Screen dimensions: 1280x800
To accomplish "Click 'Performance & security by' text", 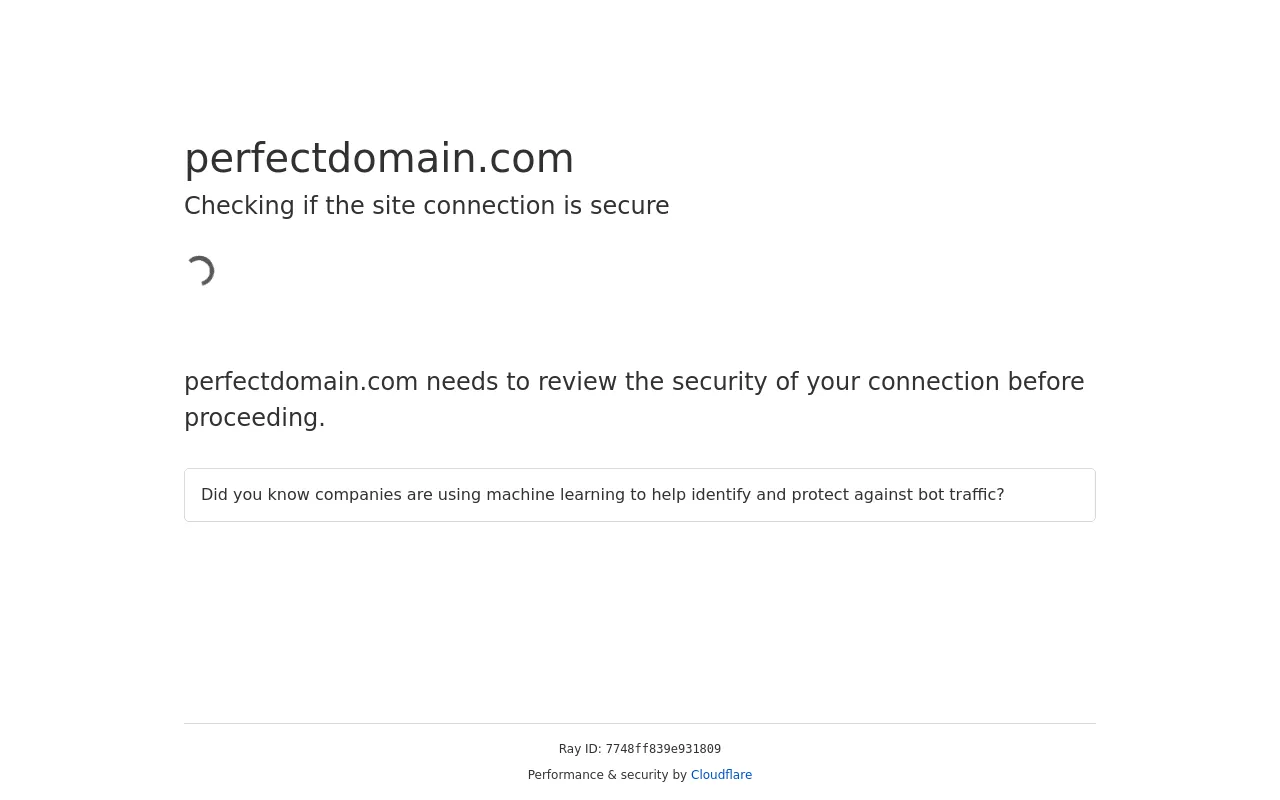I will coord(607,775).
